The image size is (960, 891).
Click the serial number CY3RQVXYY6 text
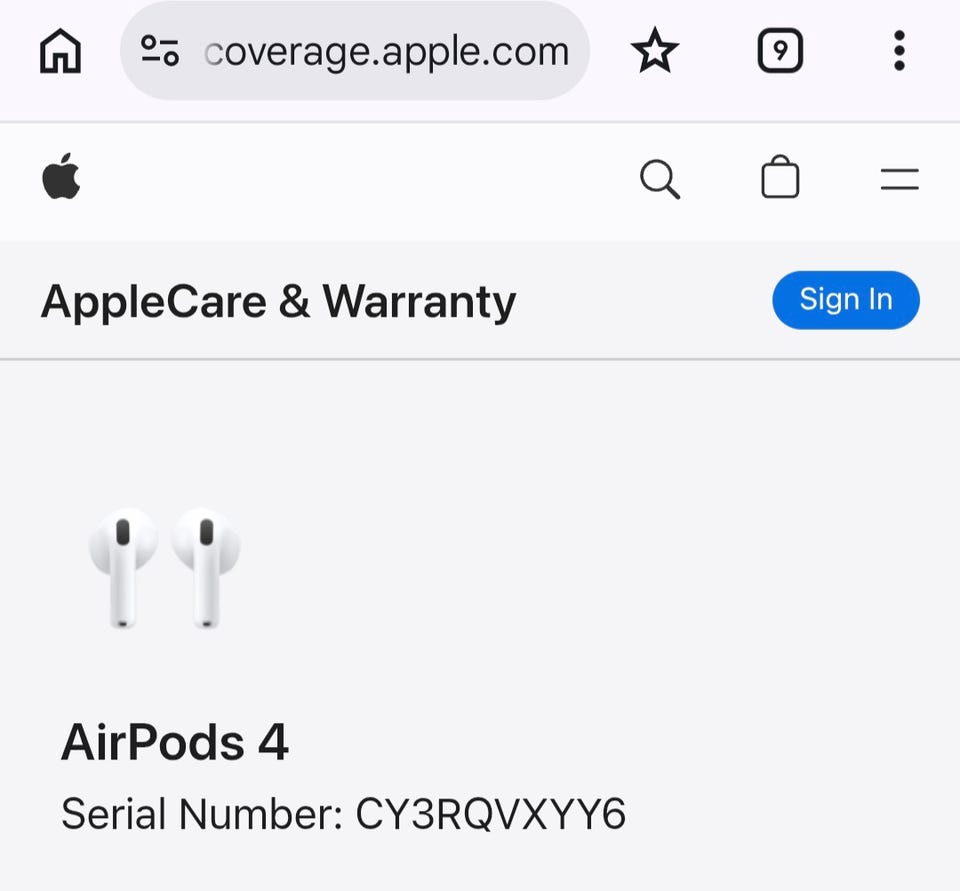490,814
